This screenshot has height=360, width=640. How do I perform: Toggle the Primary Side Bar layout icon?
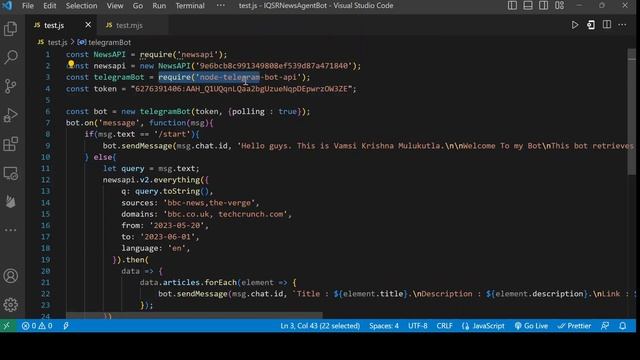click(x=512, y=5)
